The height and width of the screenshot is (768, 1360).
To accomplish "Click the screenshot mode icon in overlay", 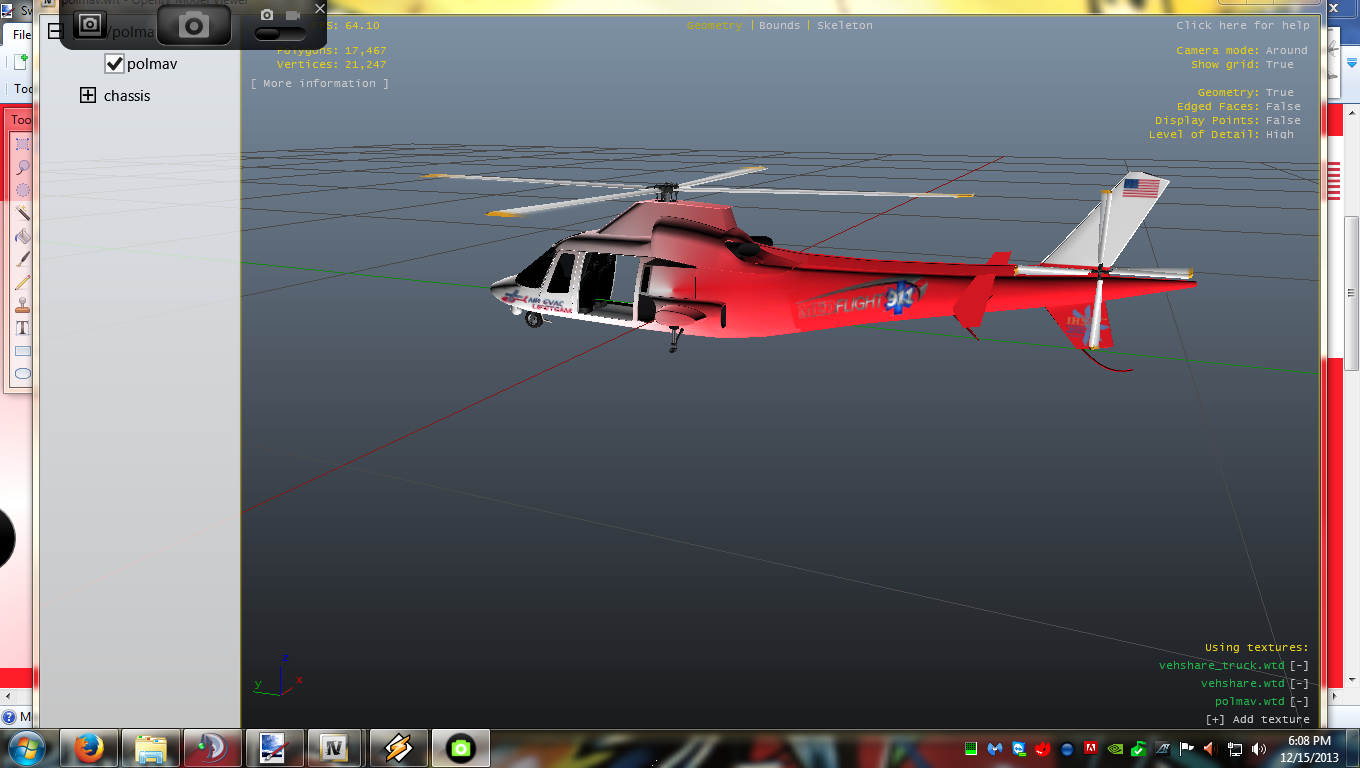I will [90, 23].
